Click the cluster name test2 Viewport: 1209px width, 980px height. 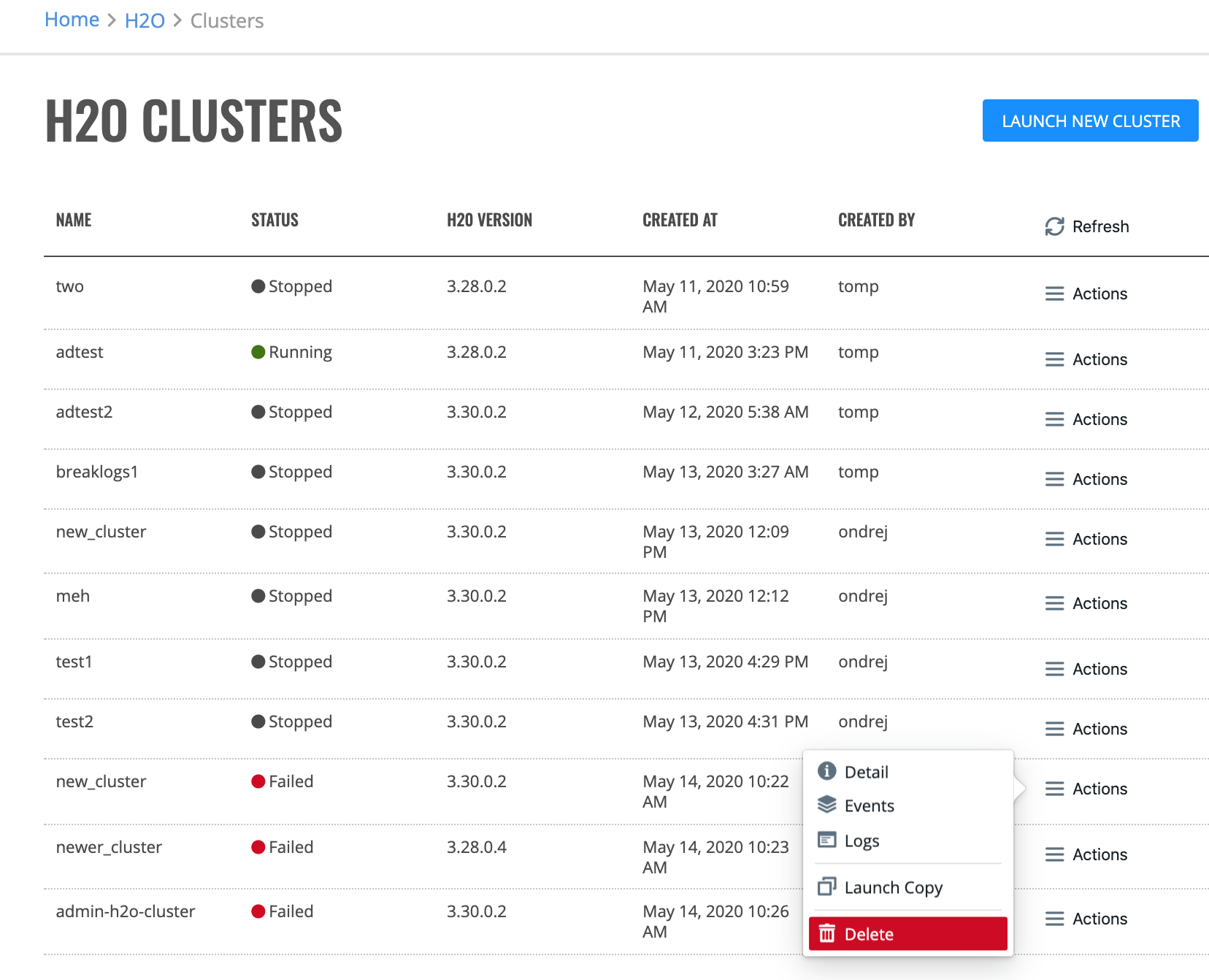point(74,721)
